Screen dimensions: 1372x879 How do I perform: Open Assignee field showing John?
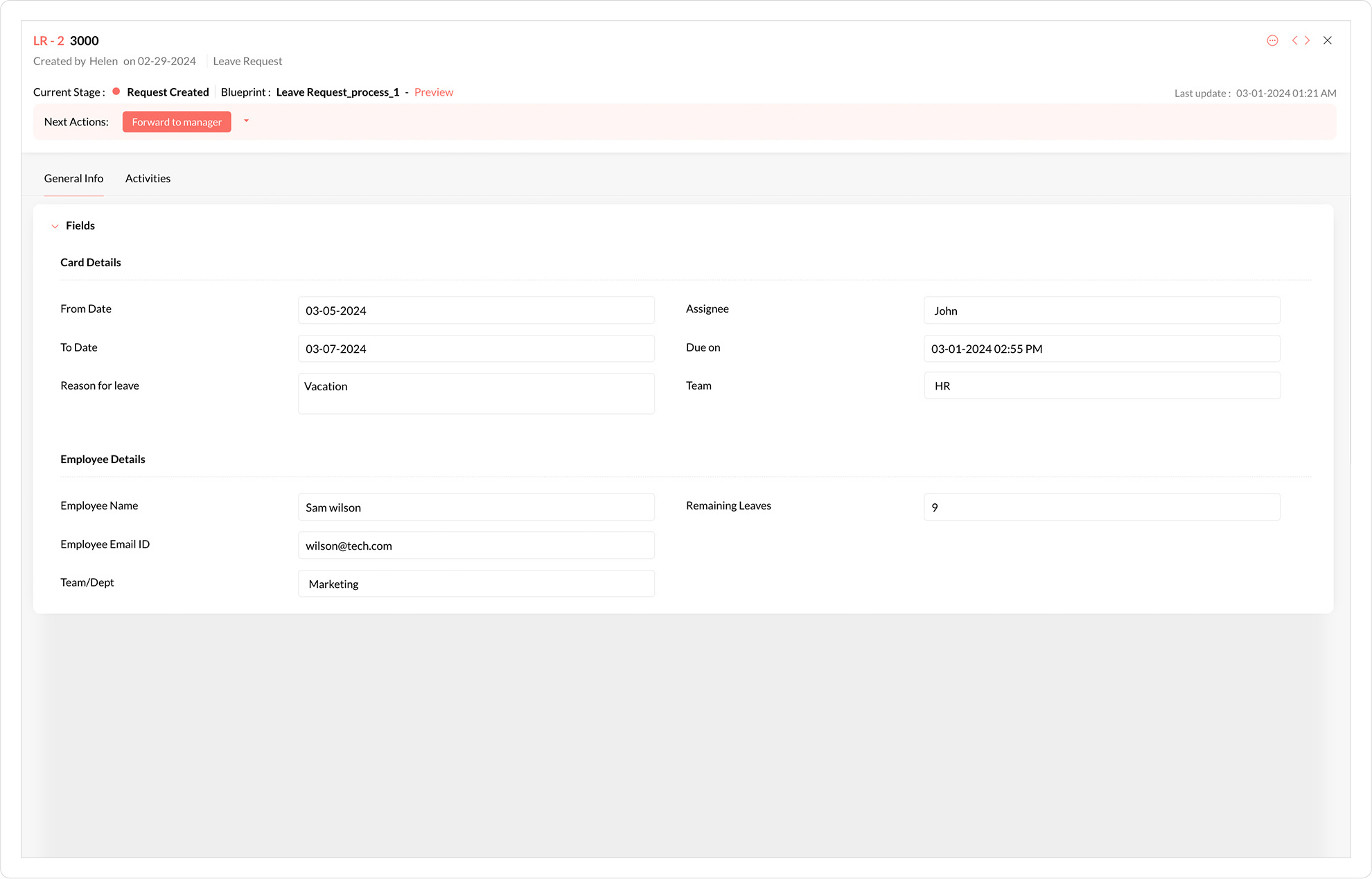[x=1102, y=311]
